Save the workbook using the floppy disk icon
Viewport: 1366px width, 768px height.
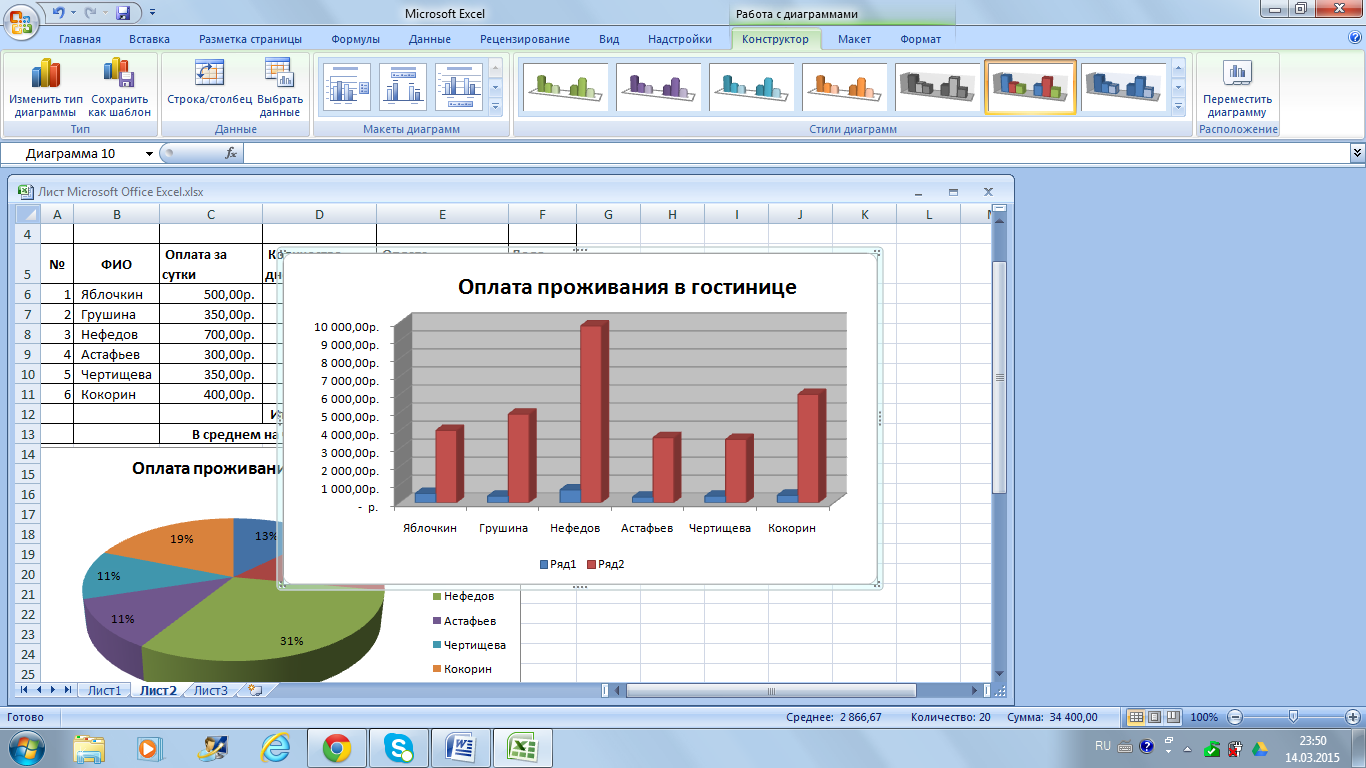tap(124, 13)
